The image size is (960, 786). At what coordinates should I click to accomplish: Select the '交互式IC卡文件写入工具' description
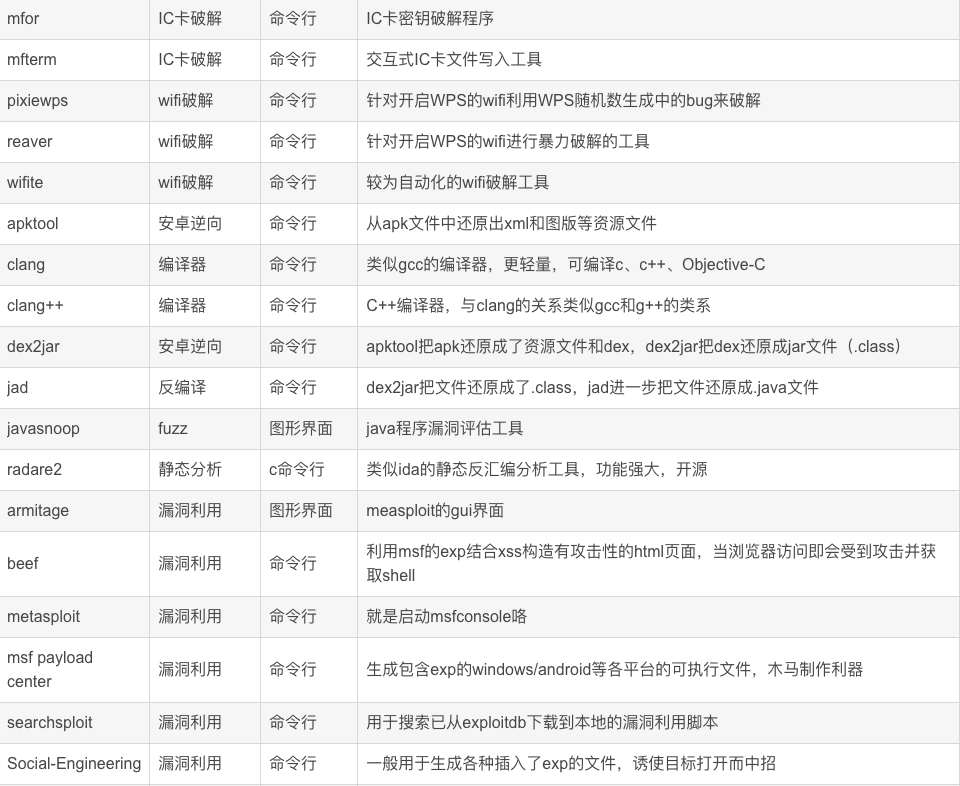[454, 59]
